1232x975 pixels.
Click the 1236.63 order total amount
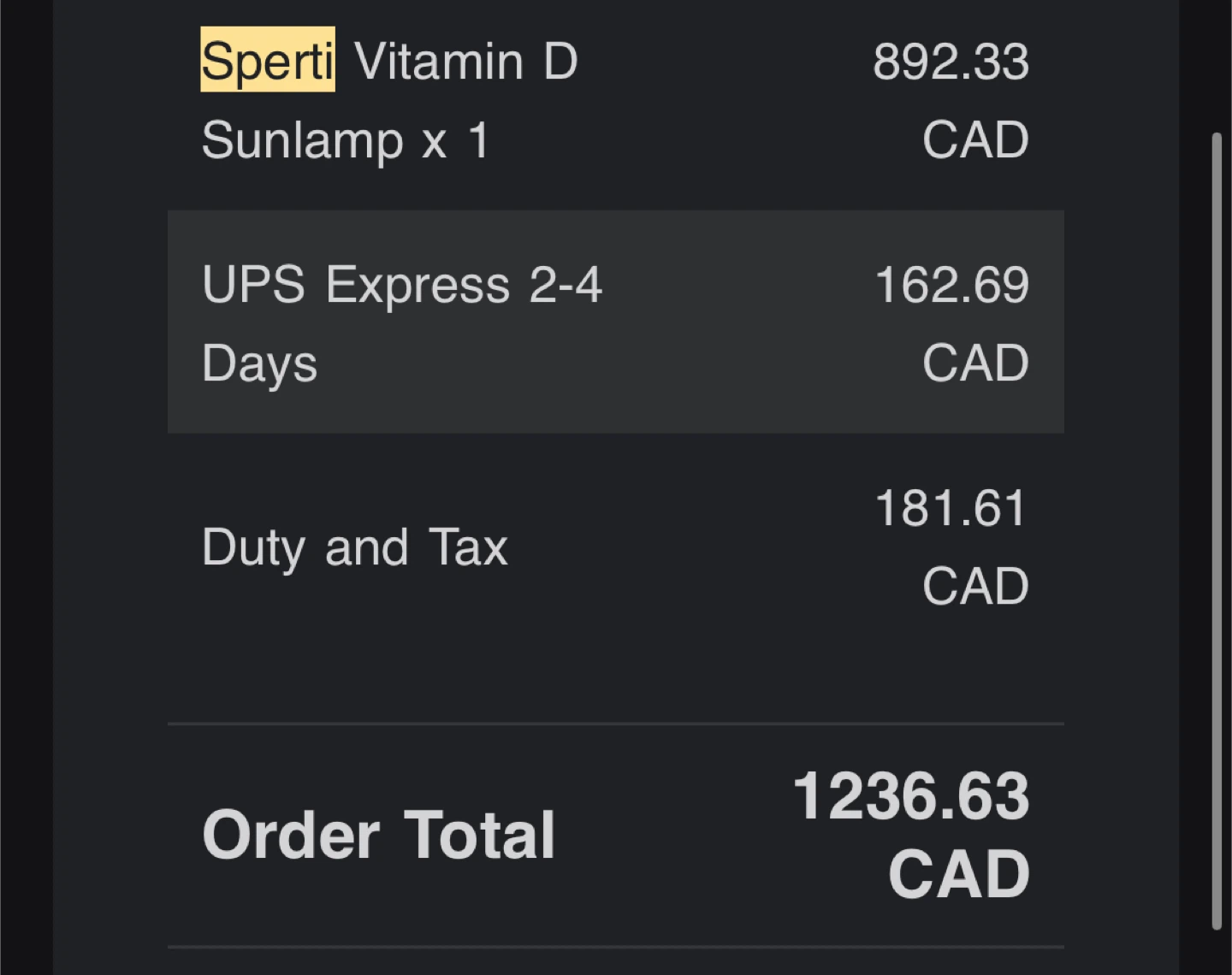point(911,796)
